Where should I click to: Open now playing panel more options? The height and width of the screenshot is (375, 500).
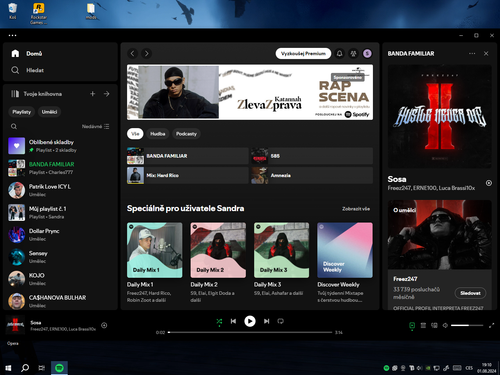pyautogui.click(x=472, y=53)
